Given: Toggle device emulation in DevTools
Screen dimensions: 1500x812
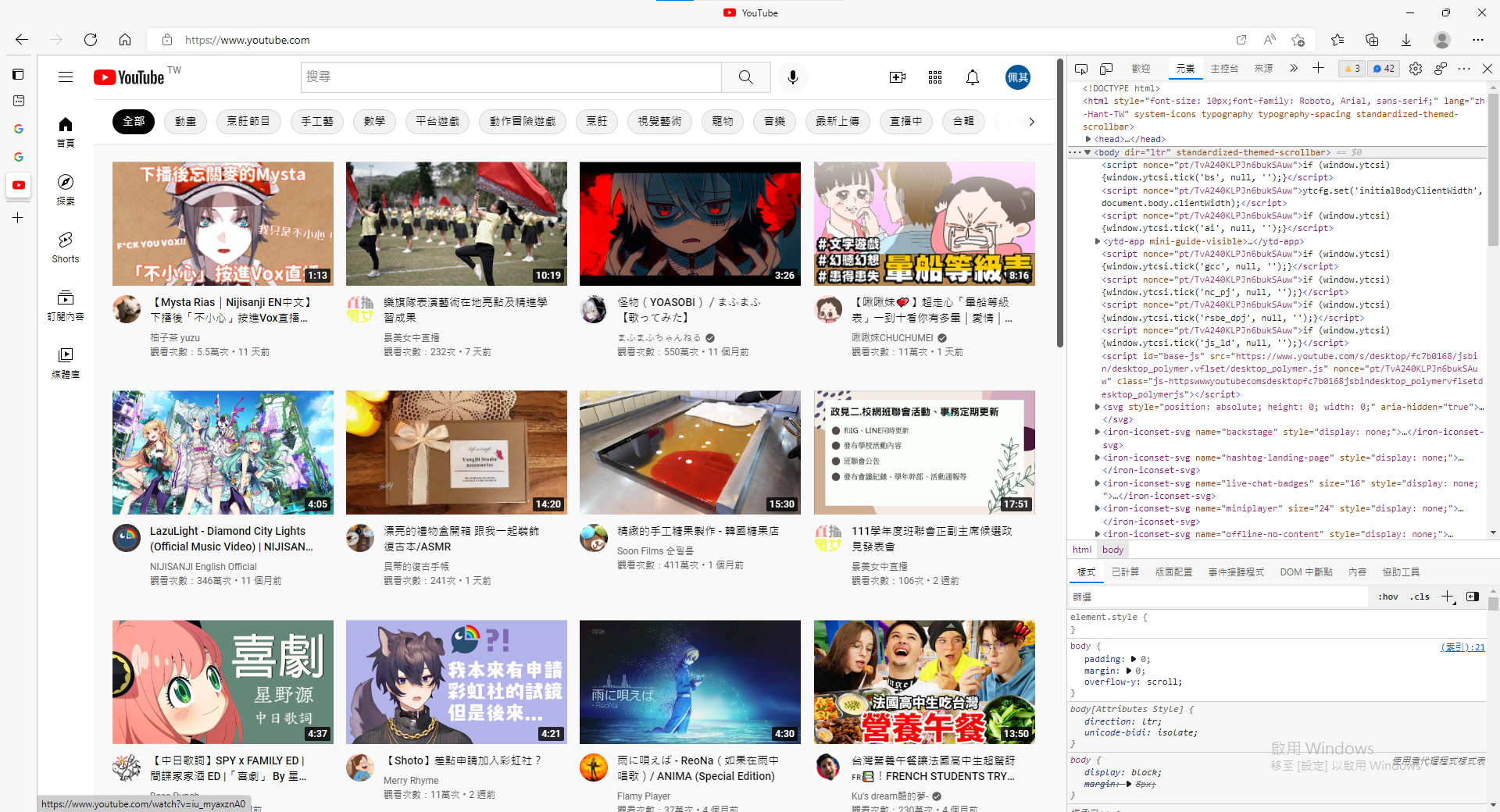Looking at the screenshot, I should pyautogui.click(x=1106, y=69).
